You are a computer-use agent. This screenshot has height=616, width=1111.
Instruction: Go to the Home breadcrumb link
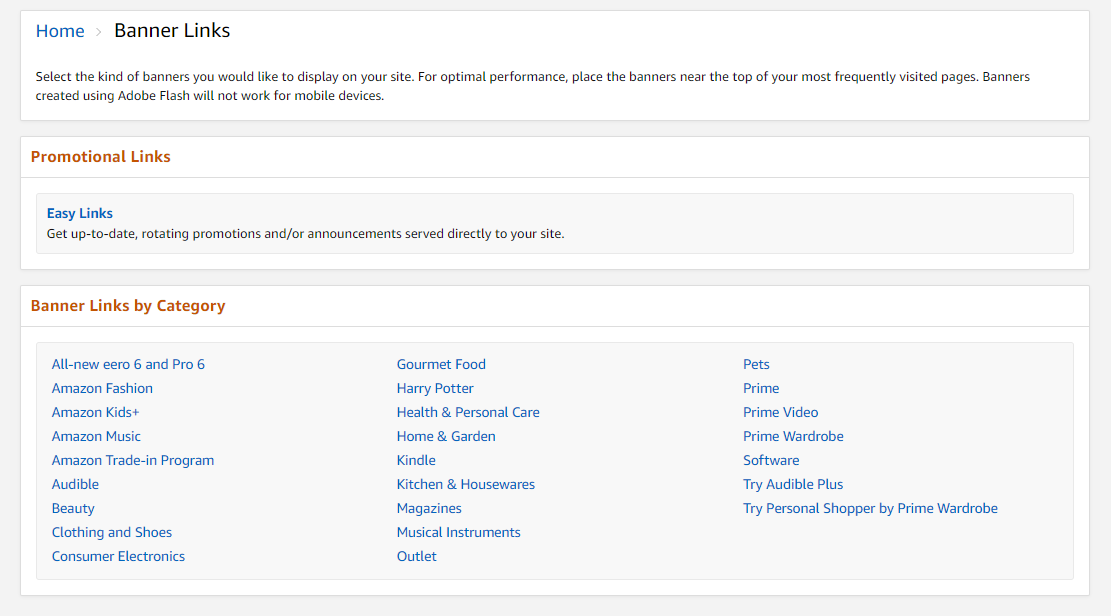(x=60, y=31)
